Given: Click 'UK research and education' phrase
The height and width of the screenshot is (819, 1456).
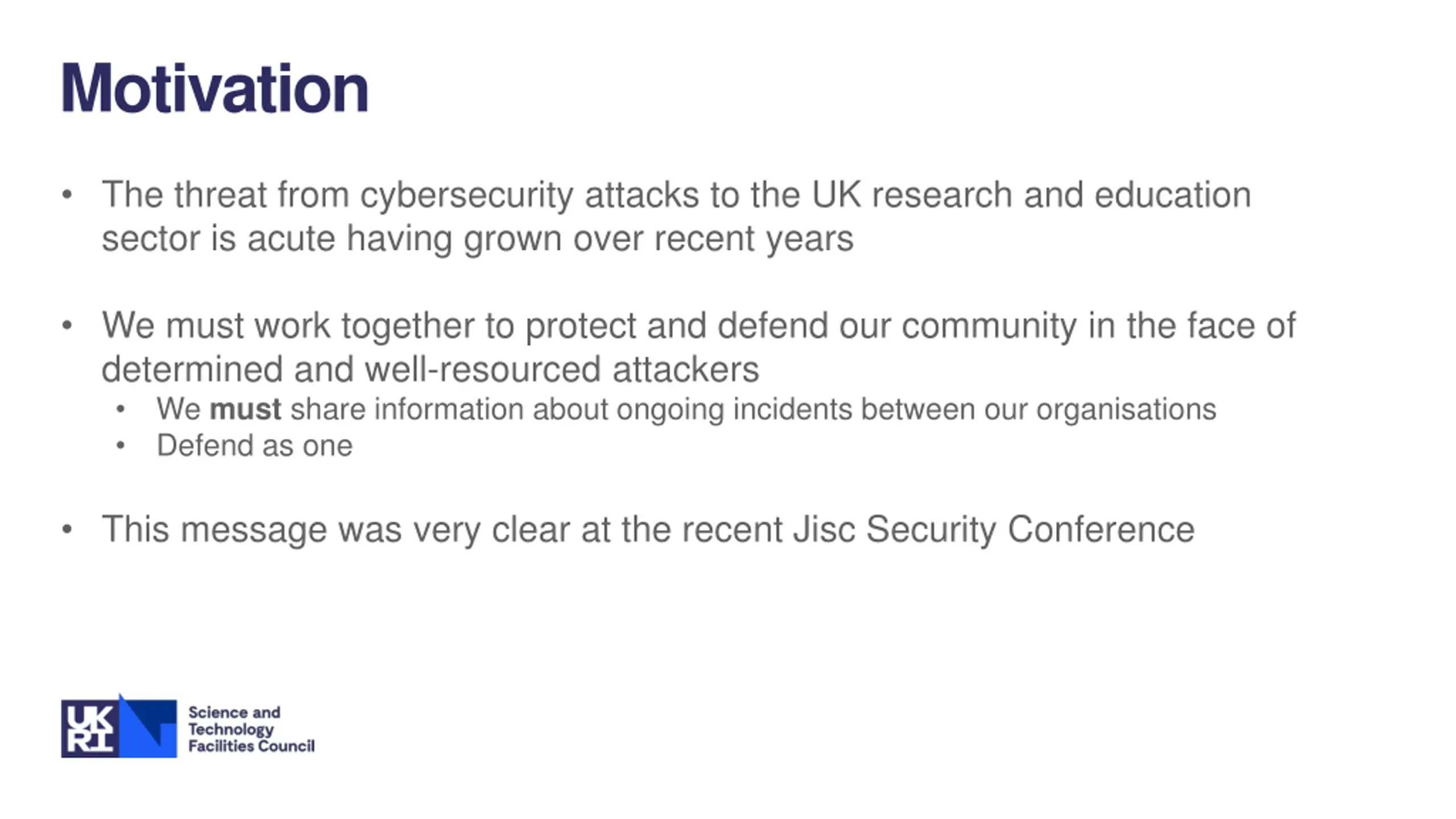Looking at the screenshot, I should pos(1031,195).
